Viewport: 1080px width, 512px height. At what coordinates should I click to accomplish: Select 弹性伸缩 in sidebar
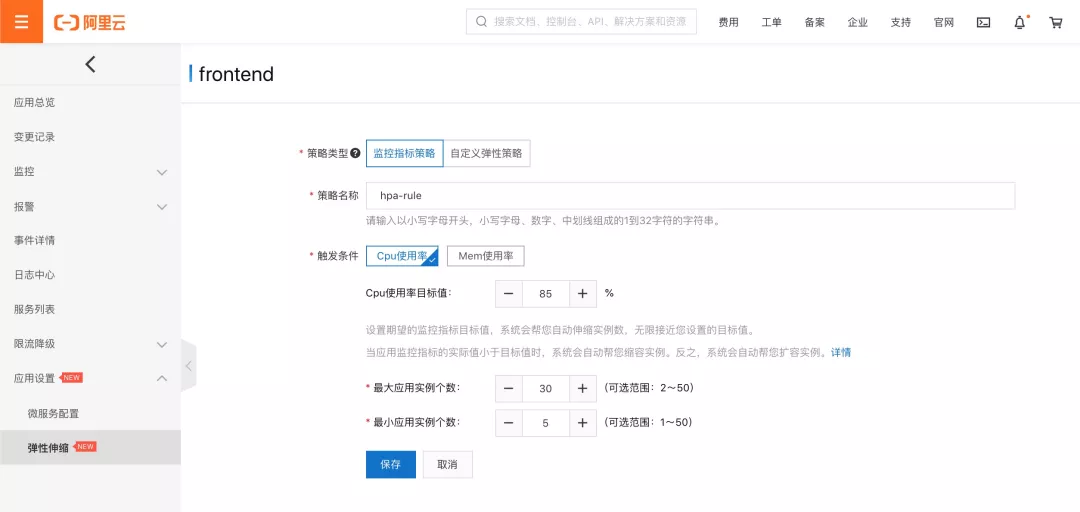tap(90, 448)
